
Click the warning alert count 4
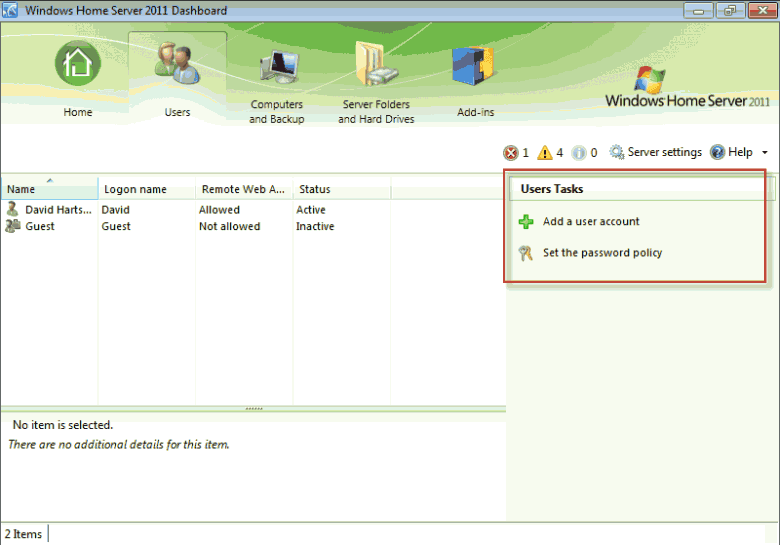(560, 153)
